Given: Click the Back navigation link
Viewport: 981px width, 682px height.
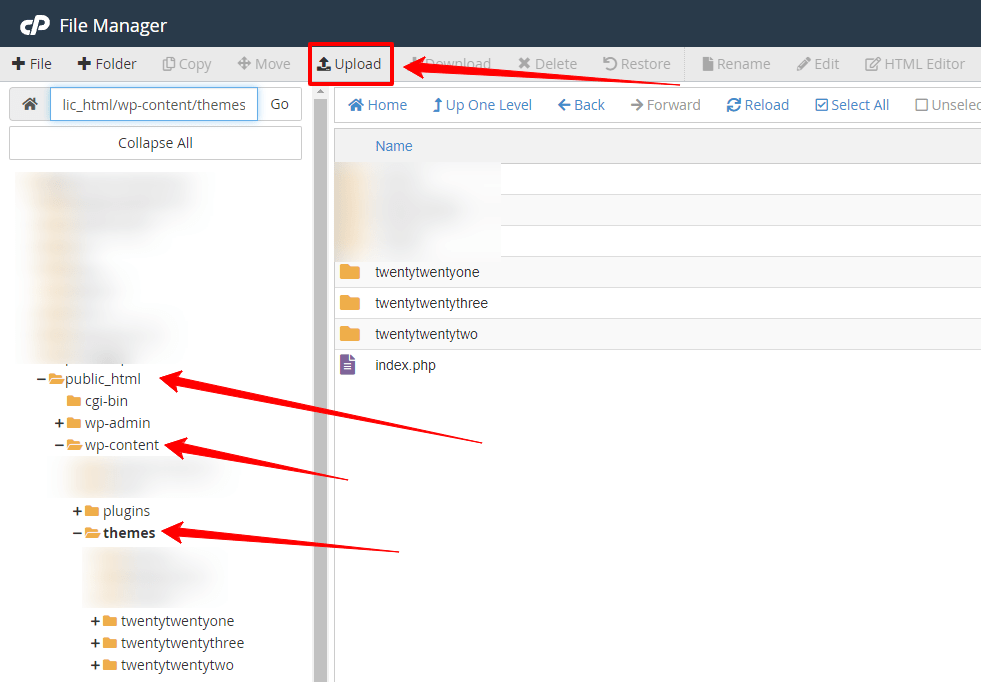Looking at the screenshot, I should [x=581, y=105].
